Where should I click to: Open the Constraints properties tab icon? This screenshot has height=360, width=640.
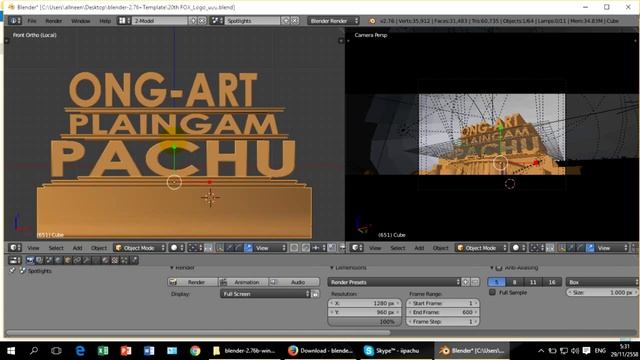[77, 260]
